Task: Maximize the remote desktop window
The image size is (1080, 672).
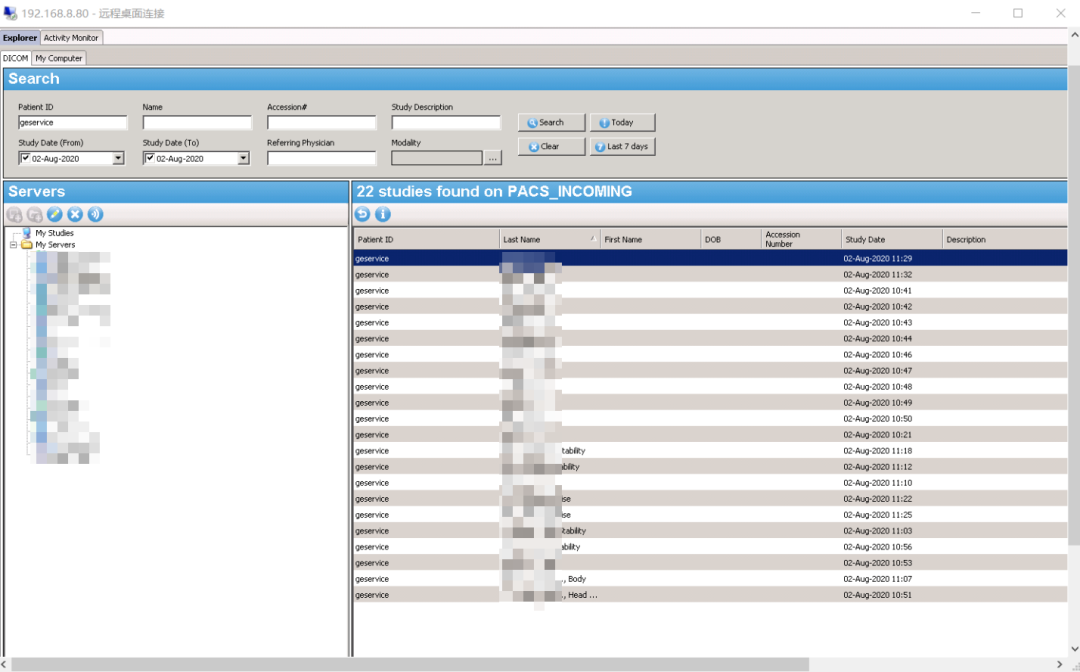Action: [x=1017, y=13]
